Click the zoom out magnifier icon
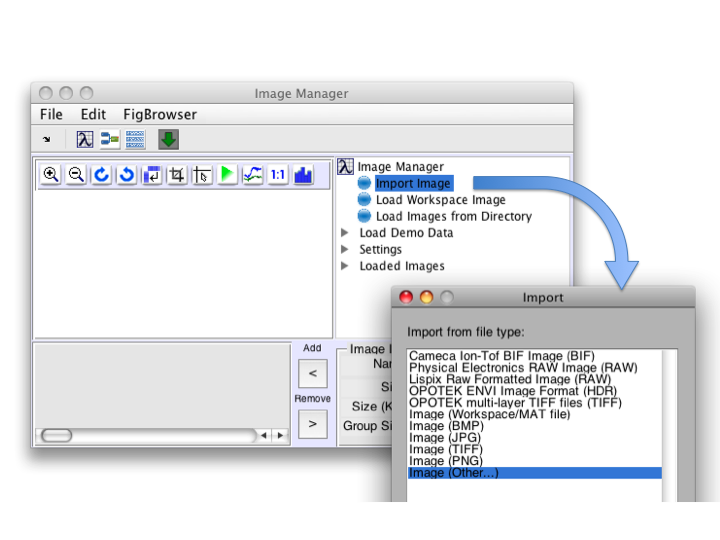 [x=76, y=175]
